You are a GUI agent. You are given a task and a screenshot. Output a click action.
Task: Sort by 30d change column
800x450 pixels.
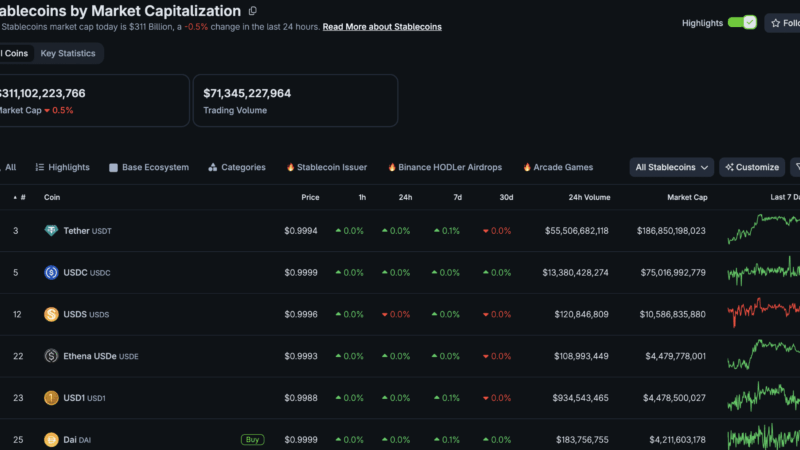click(506, 197)
